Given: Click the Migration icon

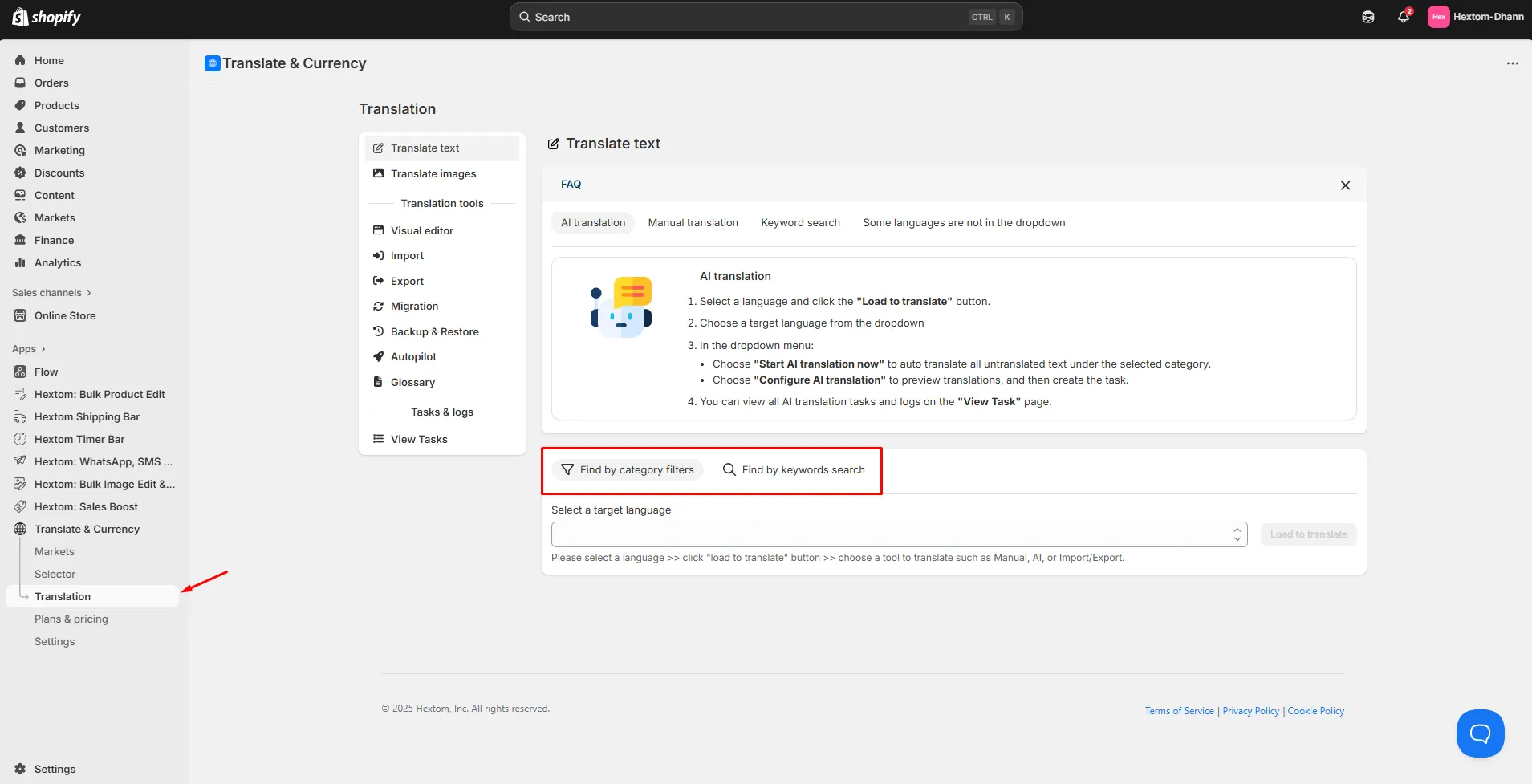Looking at the screenshot, I should click(378, 306).
